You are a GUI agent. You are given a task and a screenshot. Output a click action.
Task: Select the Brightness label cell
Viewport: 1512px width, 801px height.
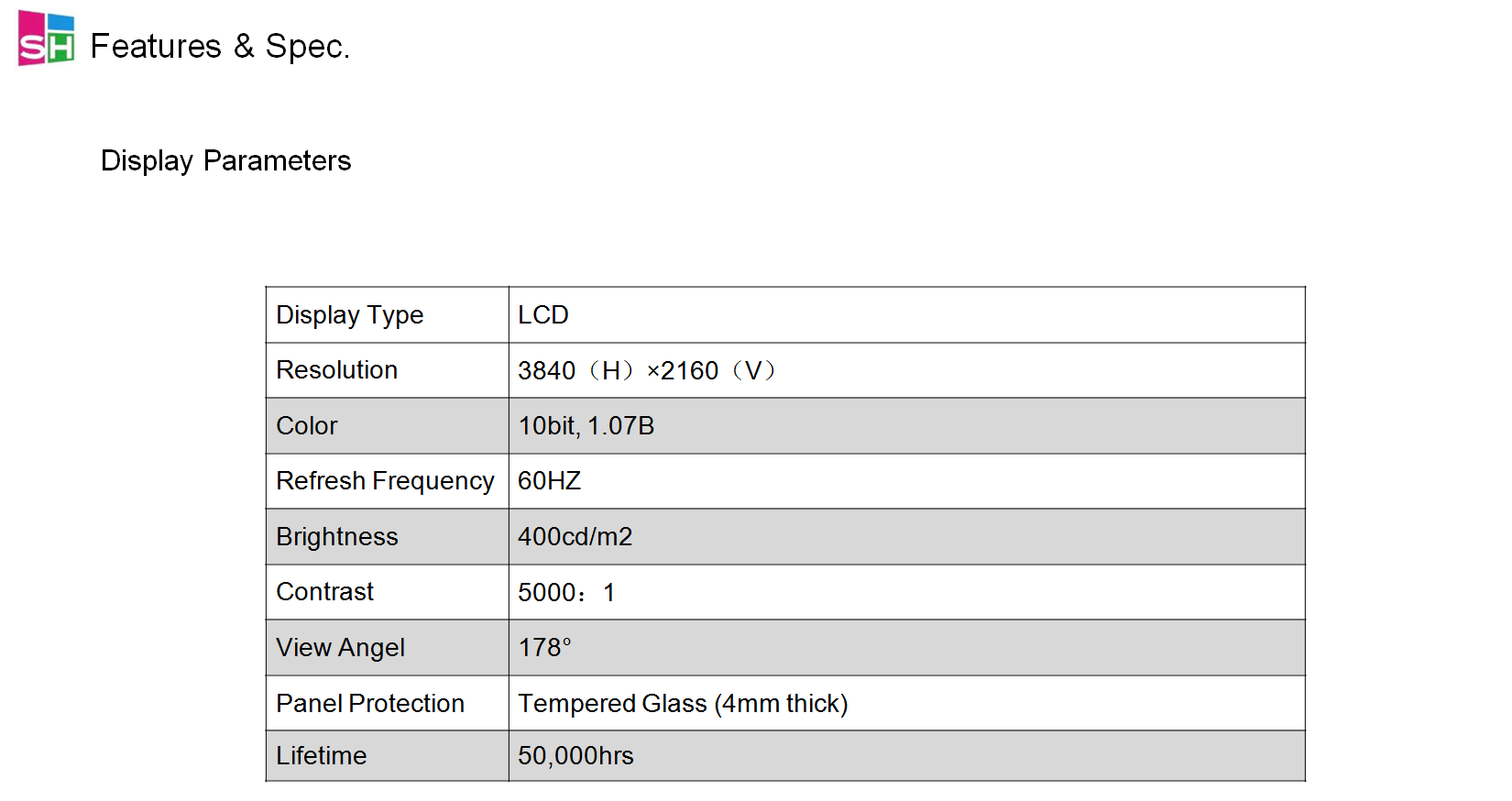pyautogui.click(x=336, y=537)
